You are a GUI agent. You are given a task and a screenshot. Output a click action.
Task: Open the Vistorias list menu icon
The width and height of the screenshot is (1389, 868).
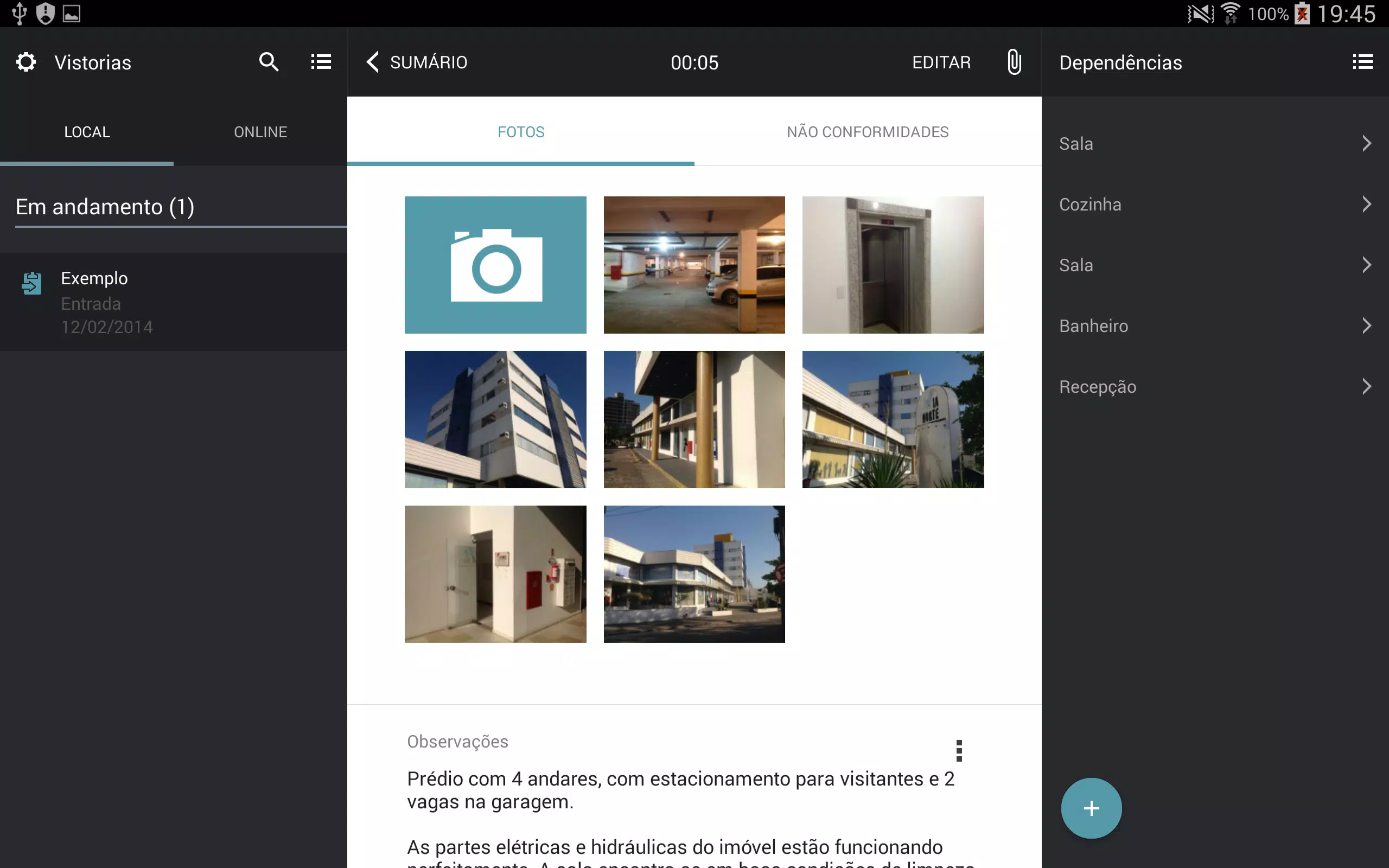coord(321,61)
